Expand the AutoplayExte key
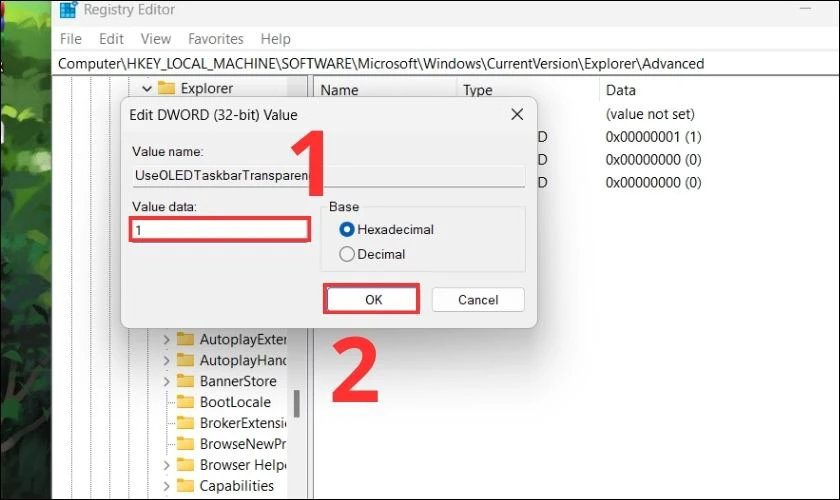840x500 pixels. point(166,340)
